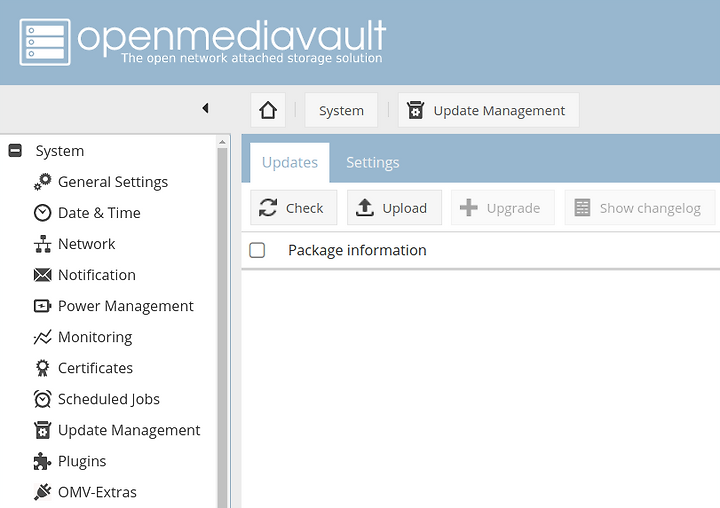Click the Upgrade button
This screenshot has width=720, height=508.
click(x=503, y=208)
